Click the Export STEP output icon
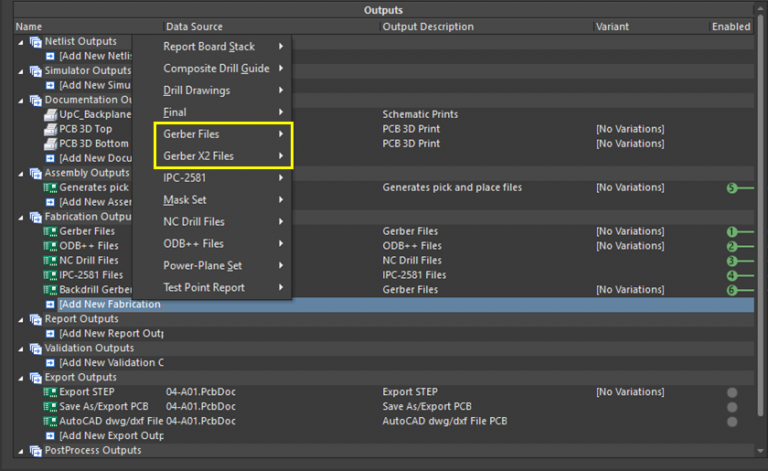768x471 pixels. (x=50, y=392)
